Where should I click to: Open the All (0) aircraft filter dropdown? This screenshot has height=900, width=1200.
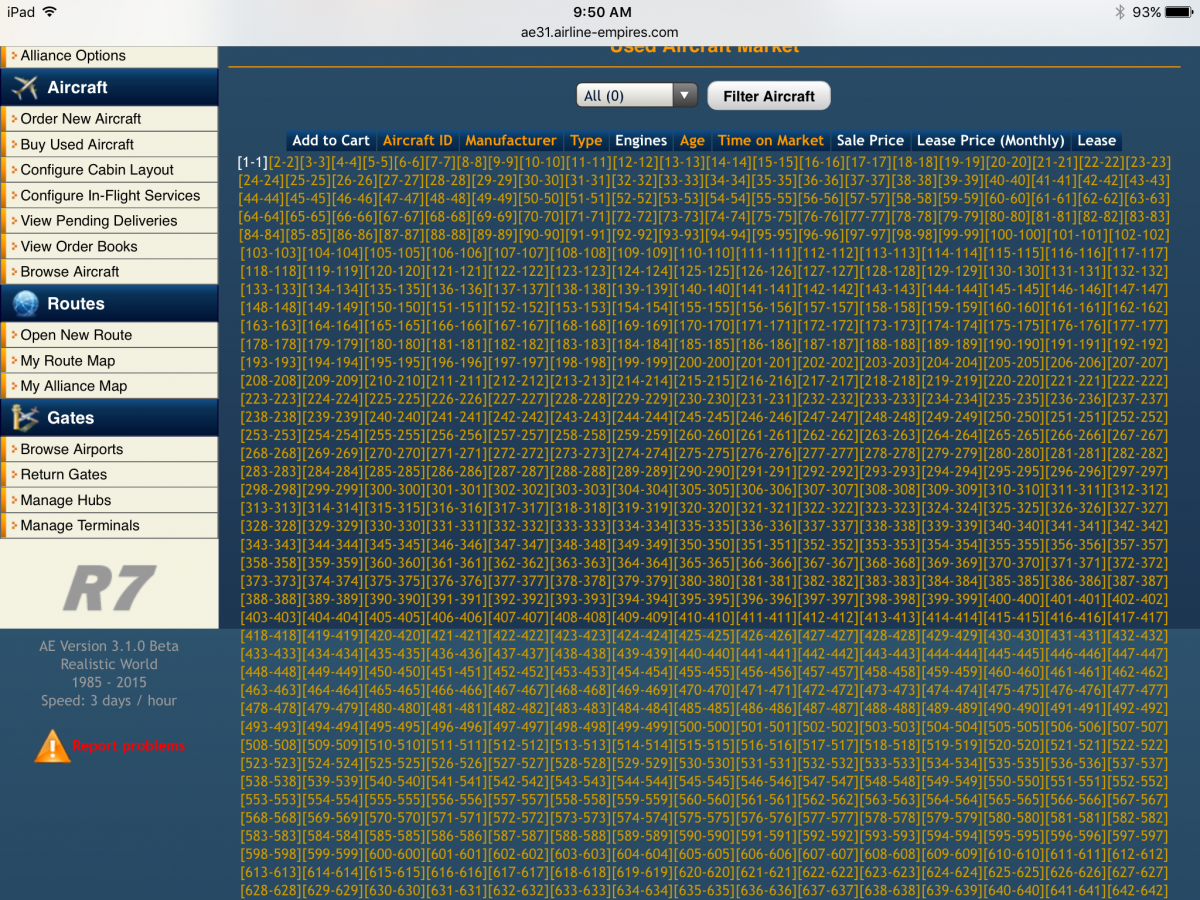coord(636,96)
